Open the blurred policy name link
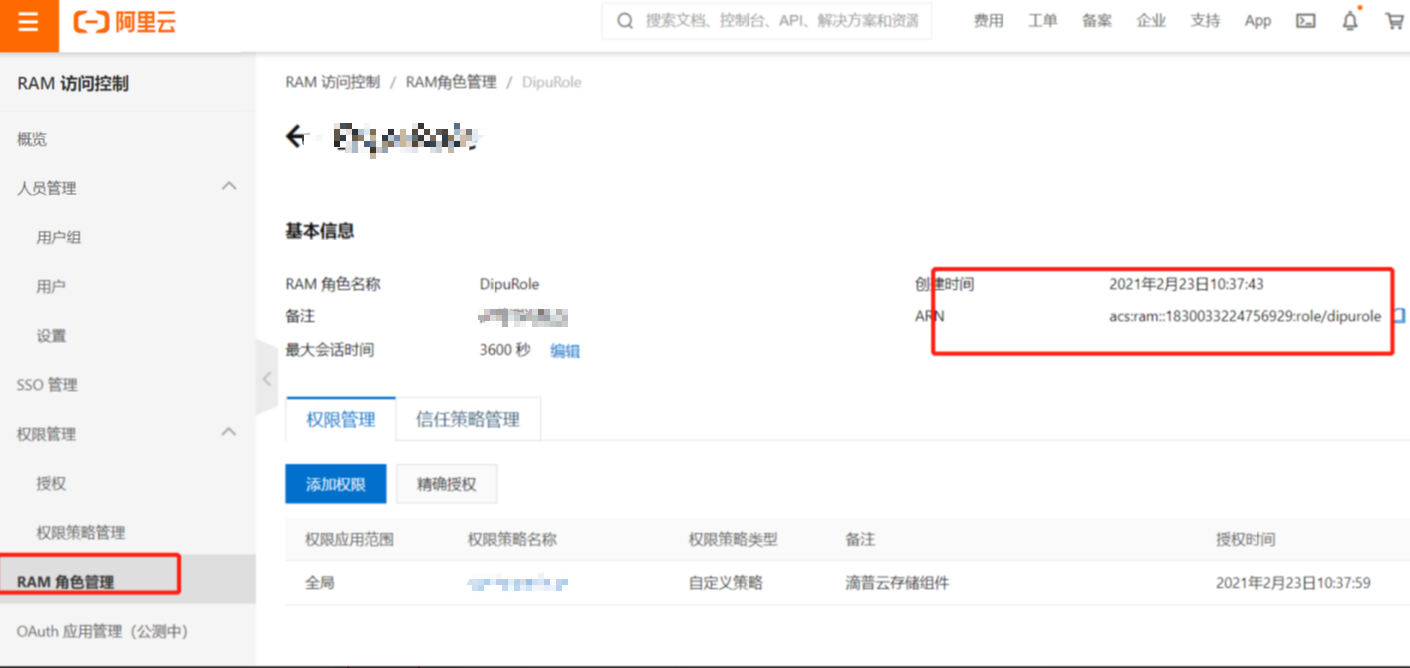This screenshot has height=668, width=1410. [x=518, y=582]
